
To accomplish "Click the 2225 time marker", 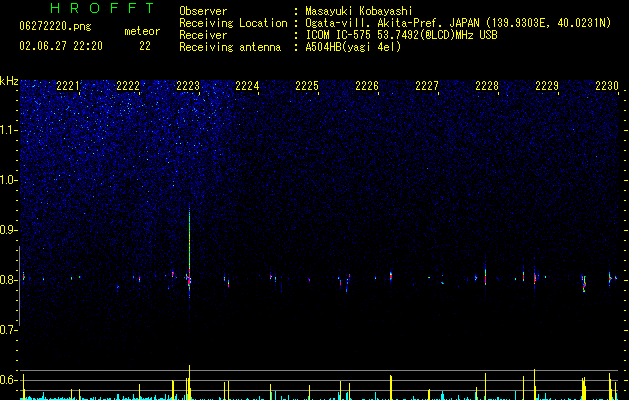I will (x=307, y=86).
